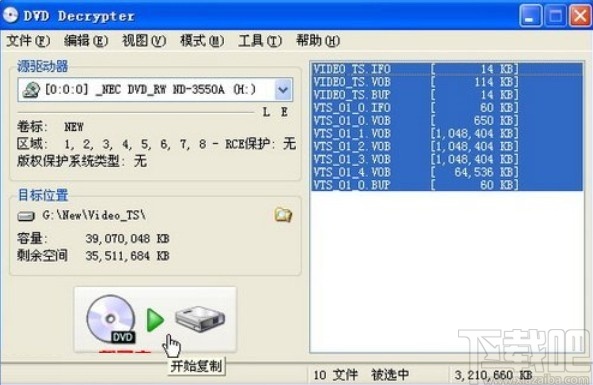Open the 帮助(H) menu
This screenshot has width=593, height=385.
point(318,40)
